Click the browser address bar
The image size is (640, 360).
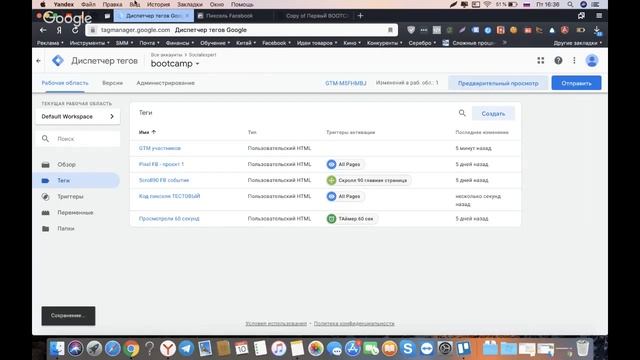(x=241, y=30)
